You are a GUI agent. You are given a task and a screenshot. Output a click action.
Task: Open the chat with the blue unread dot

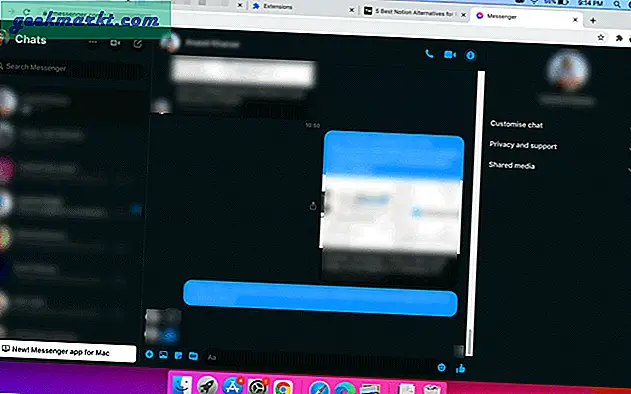[x=70, y=206]
